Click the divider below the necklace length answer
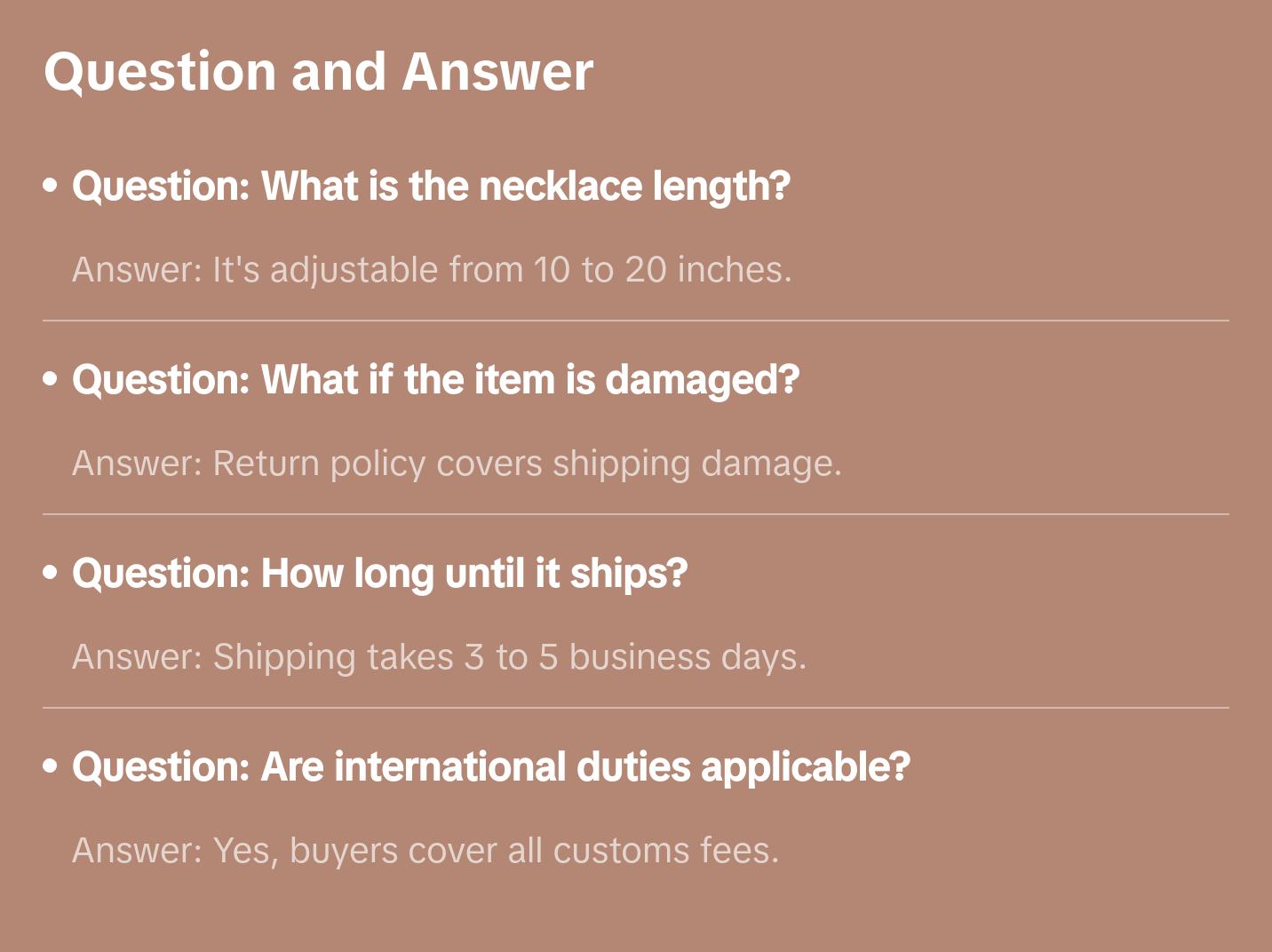The image size is (1272, 952). pos(636,321)
